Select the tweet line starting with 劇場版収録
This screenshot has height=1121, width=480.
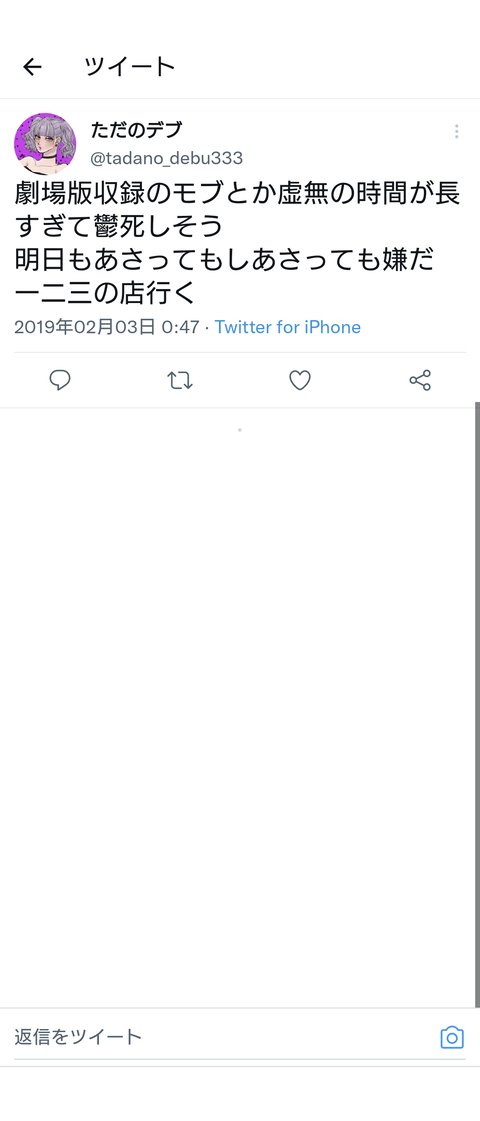point(237,194)
